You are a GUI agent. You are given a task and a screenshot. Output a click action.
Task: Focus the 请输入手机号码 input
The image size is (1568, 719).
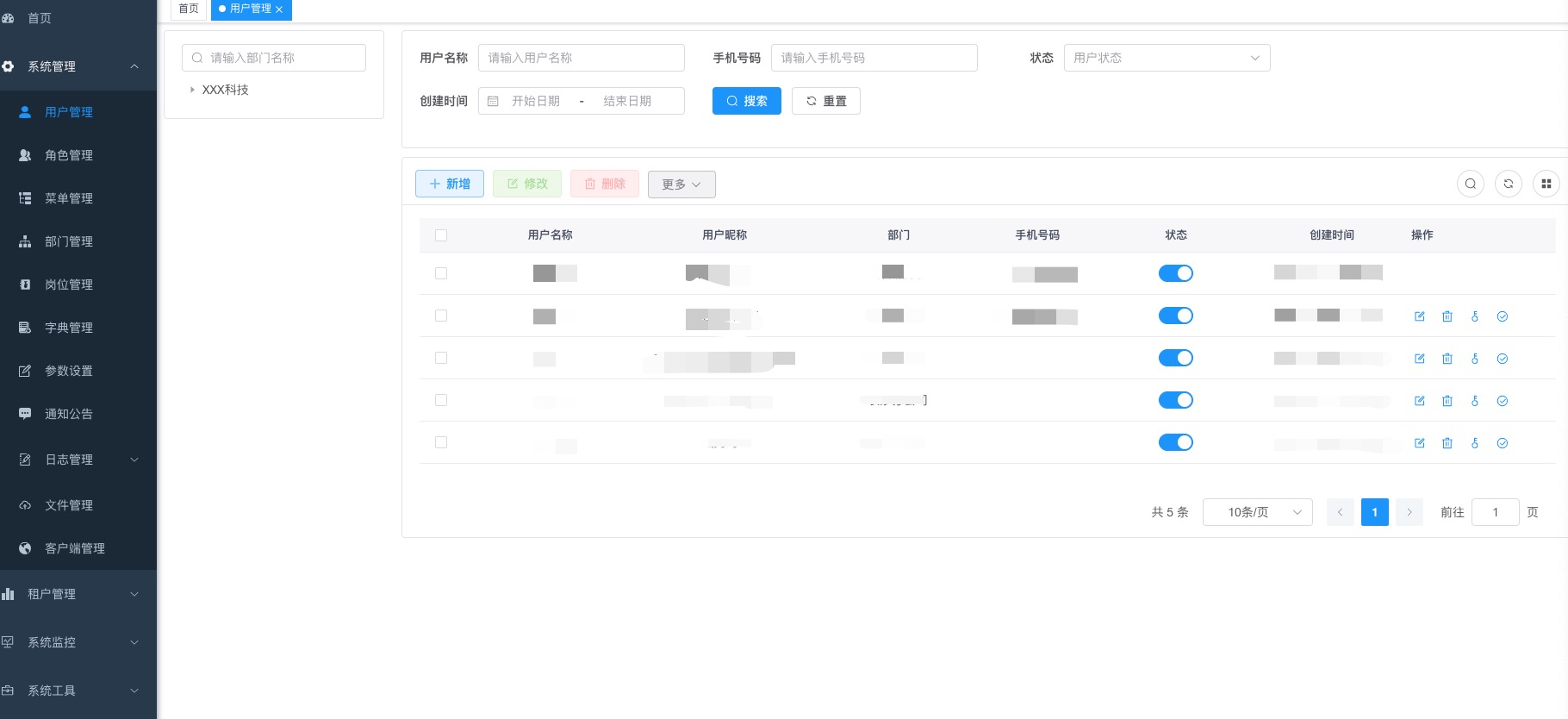(874, 58)
